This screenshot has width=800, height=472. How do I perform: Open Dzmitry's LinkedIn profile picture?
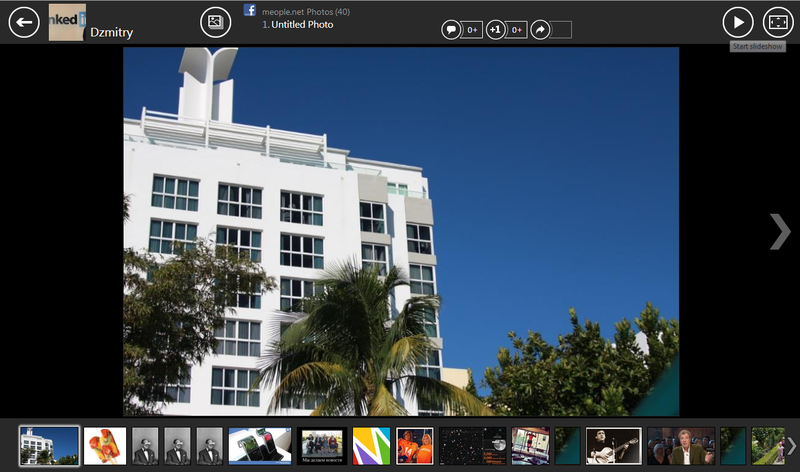67,22
